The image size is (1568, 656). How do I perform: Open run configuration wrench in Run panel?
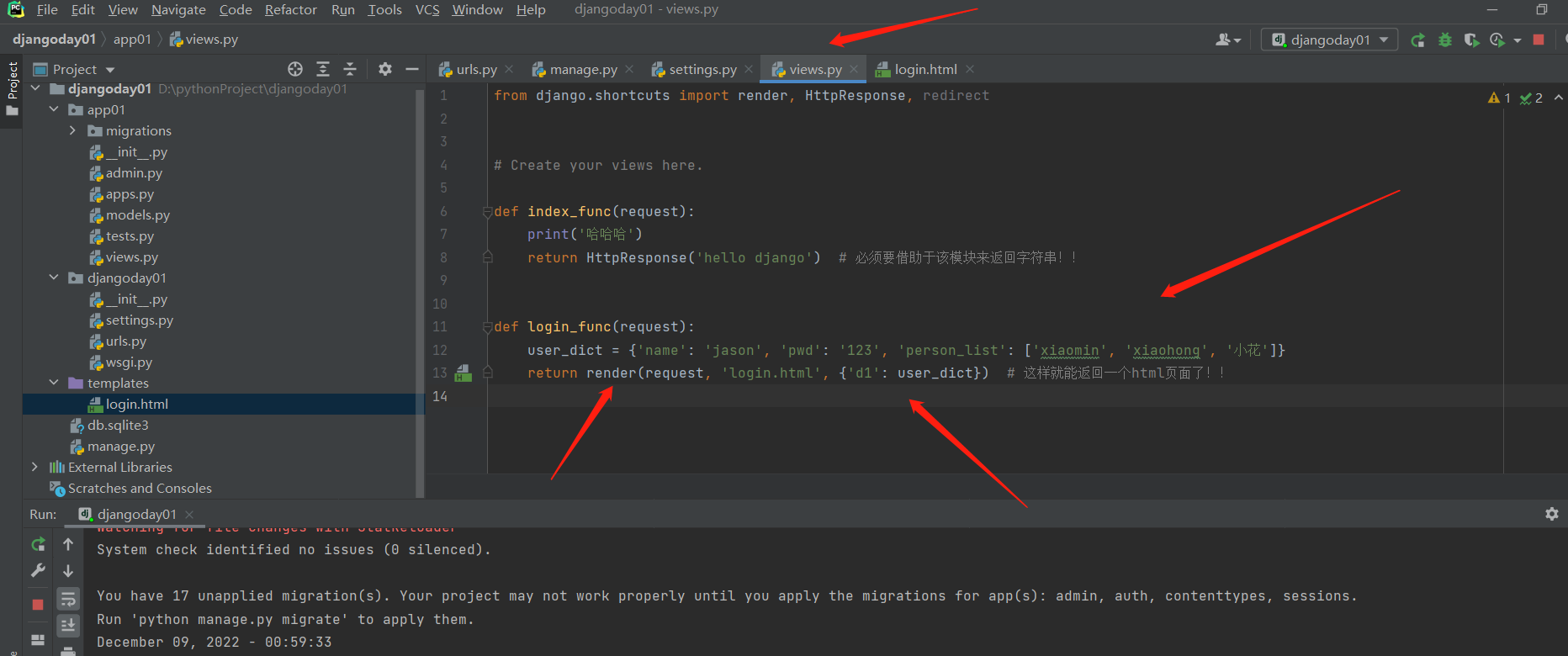pos(38,570)
